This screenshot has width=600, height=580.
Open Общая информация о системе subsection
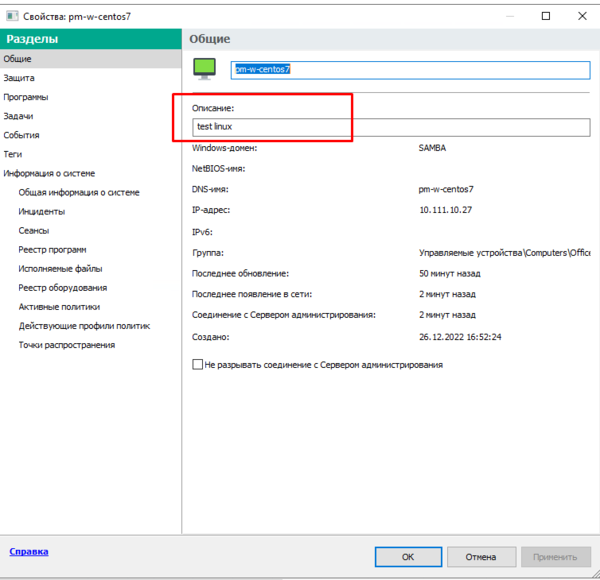coord(79,192)
